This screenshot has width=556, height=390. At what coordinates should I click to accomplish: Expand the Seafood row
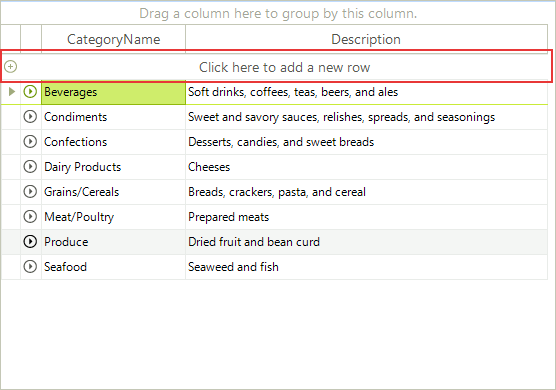point(30,267)
